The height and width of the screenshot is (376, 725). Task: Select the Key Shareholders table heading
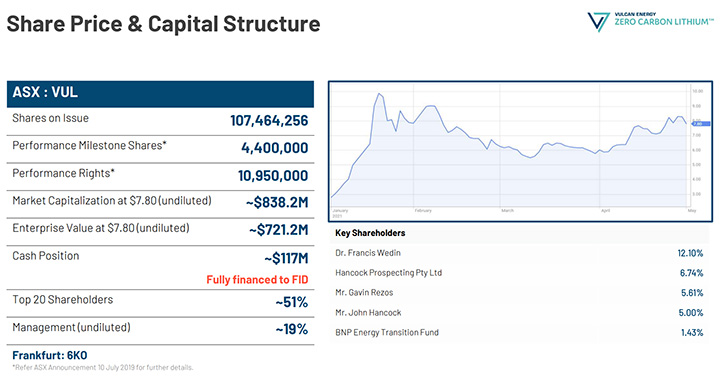[370, 233]
